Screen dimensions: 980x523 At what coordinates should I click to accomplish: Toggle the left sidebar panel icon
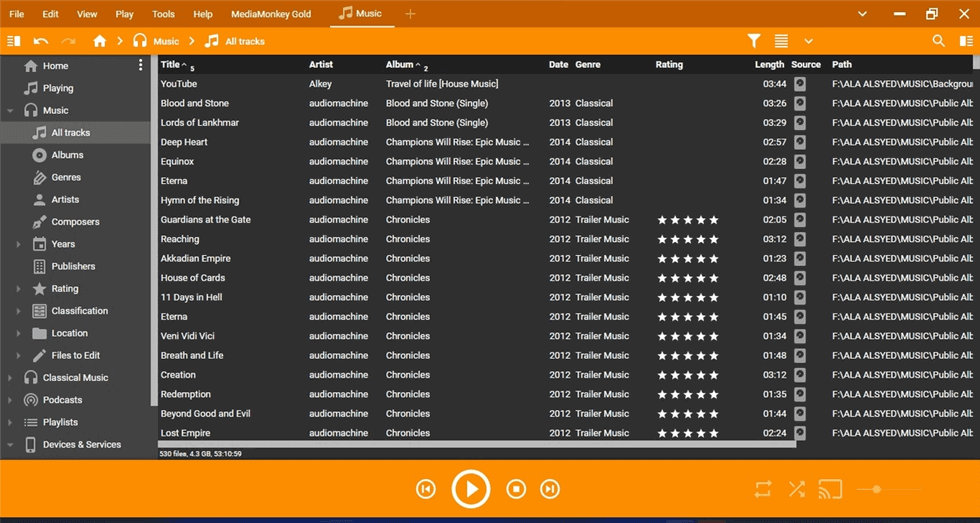13,41
